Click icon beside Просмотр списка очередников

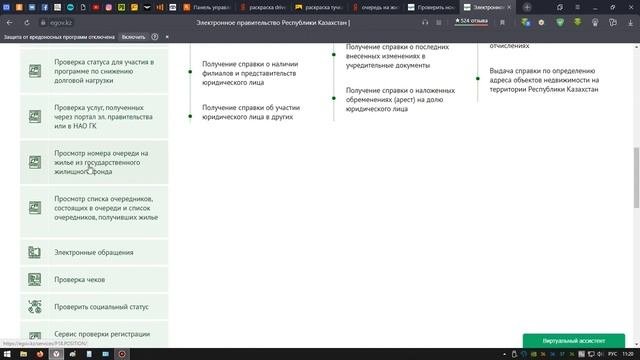pos(35,208)
